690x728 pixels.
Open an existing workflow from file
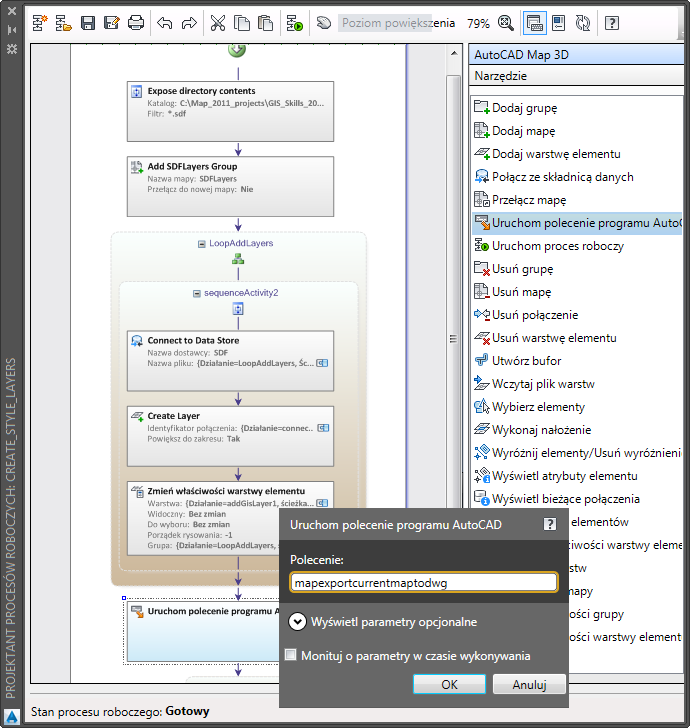(63, 23)
